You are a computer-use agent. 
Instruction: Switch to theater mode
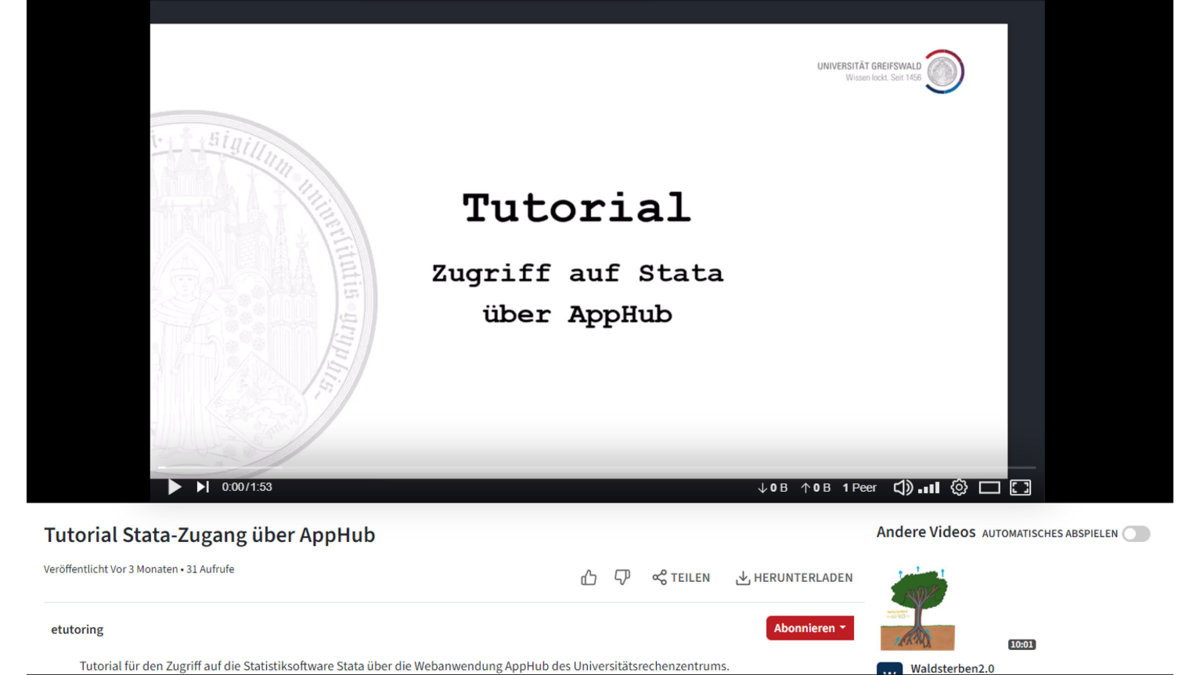989,488
